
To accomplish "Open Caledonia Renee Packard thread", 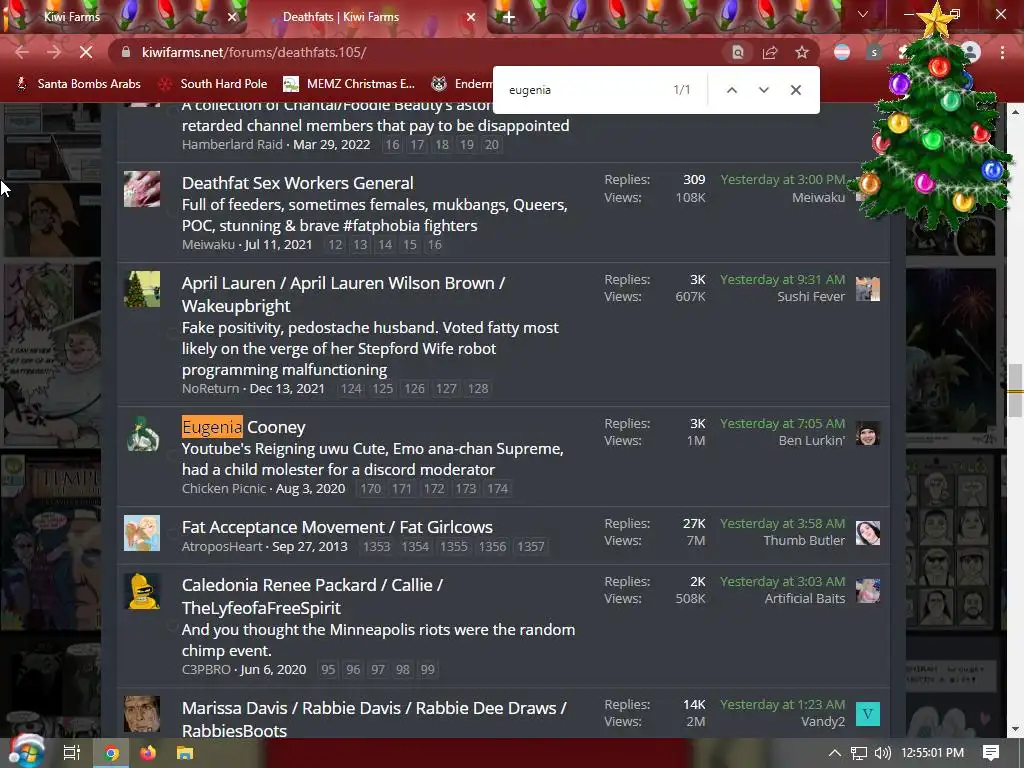I will click(312, 596).
